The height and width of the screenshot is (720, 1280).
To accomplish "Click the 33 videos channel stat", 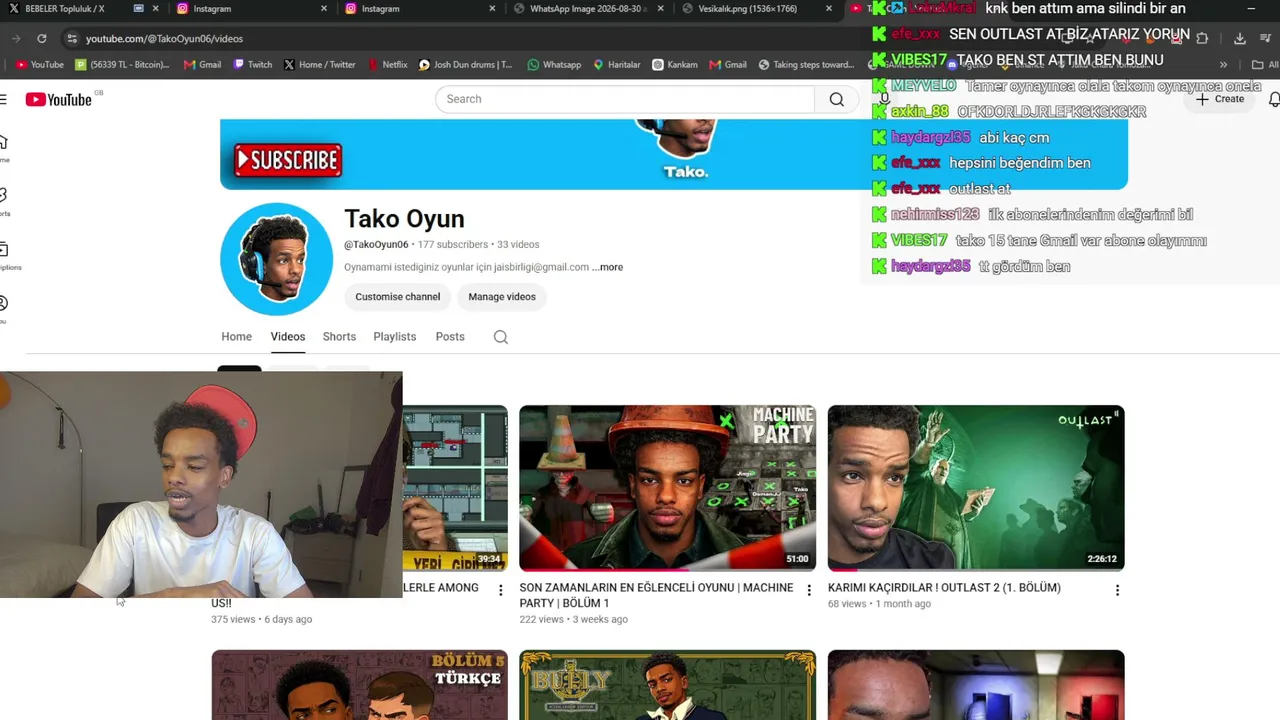I will 518,245.
